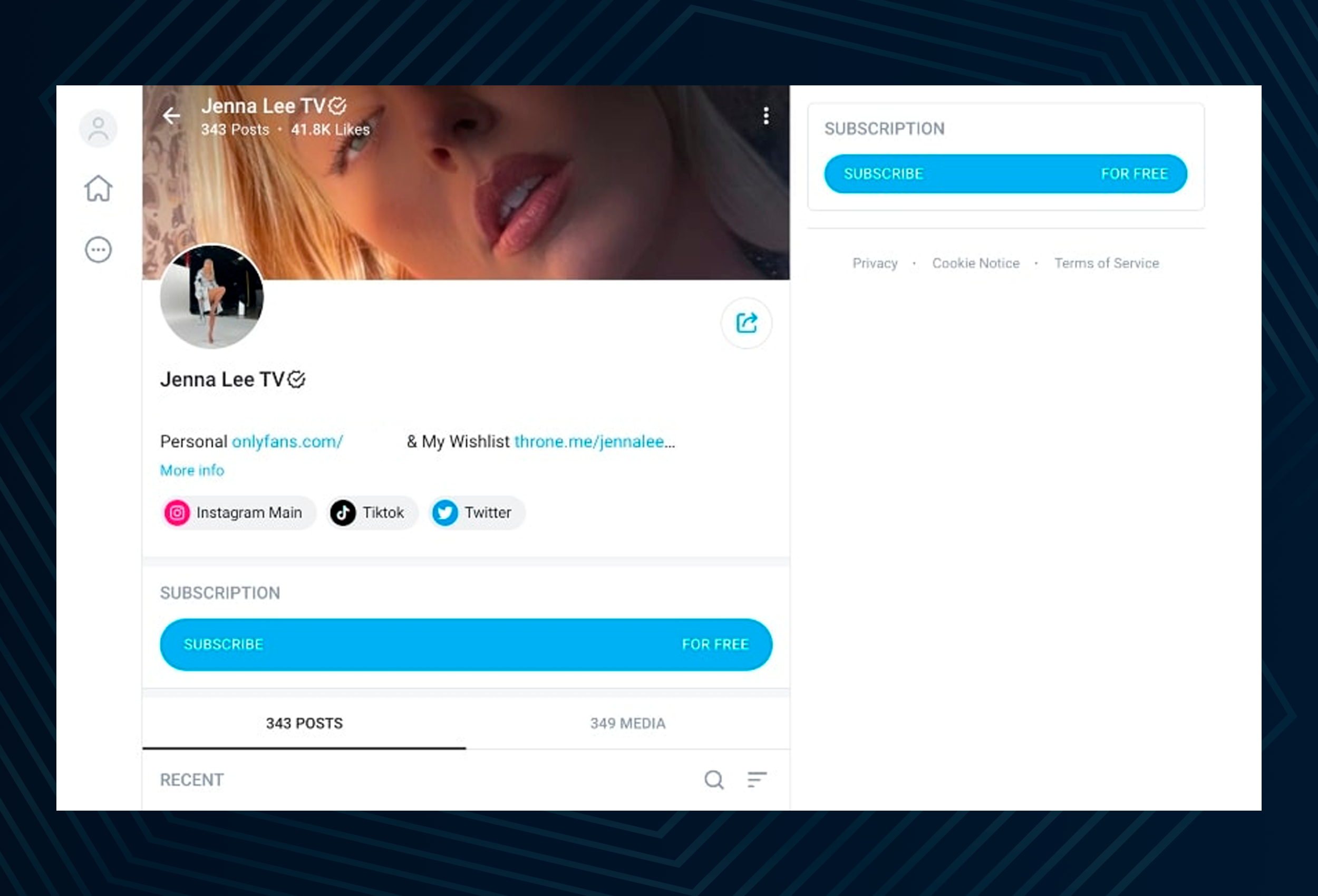The width and height of the screenshot is (1318, 896).
Task: Open the onlyfans.com/ personal link
Action: (287, 442)
